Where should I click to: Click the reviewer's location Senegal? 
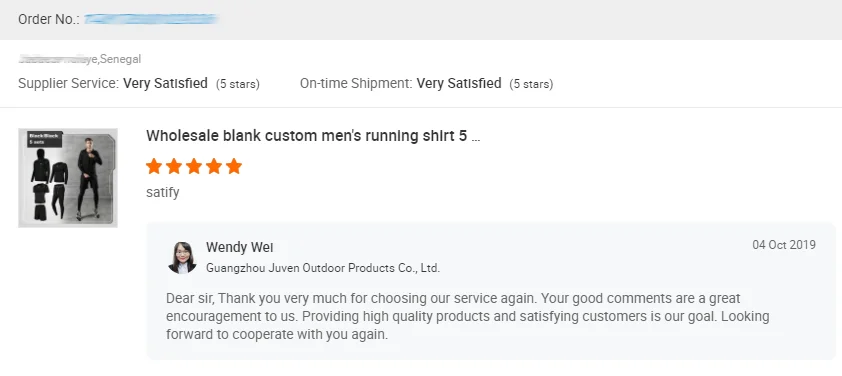point(120,59)
